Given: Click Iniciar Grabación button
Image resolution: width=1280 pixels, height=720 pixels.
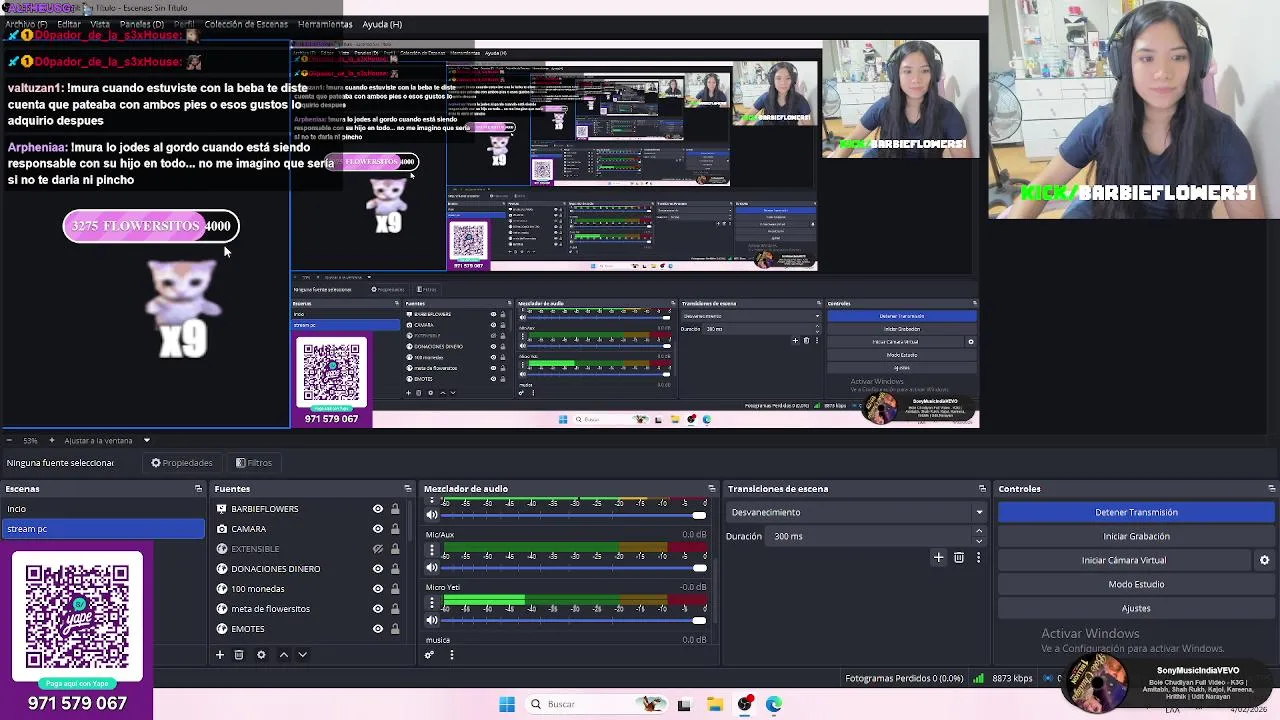Looking at the screenshot, I should tap(1136, 536).
